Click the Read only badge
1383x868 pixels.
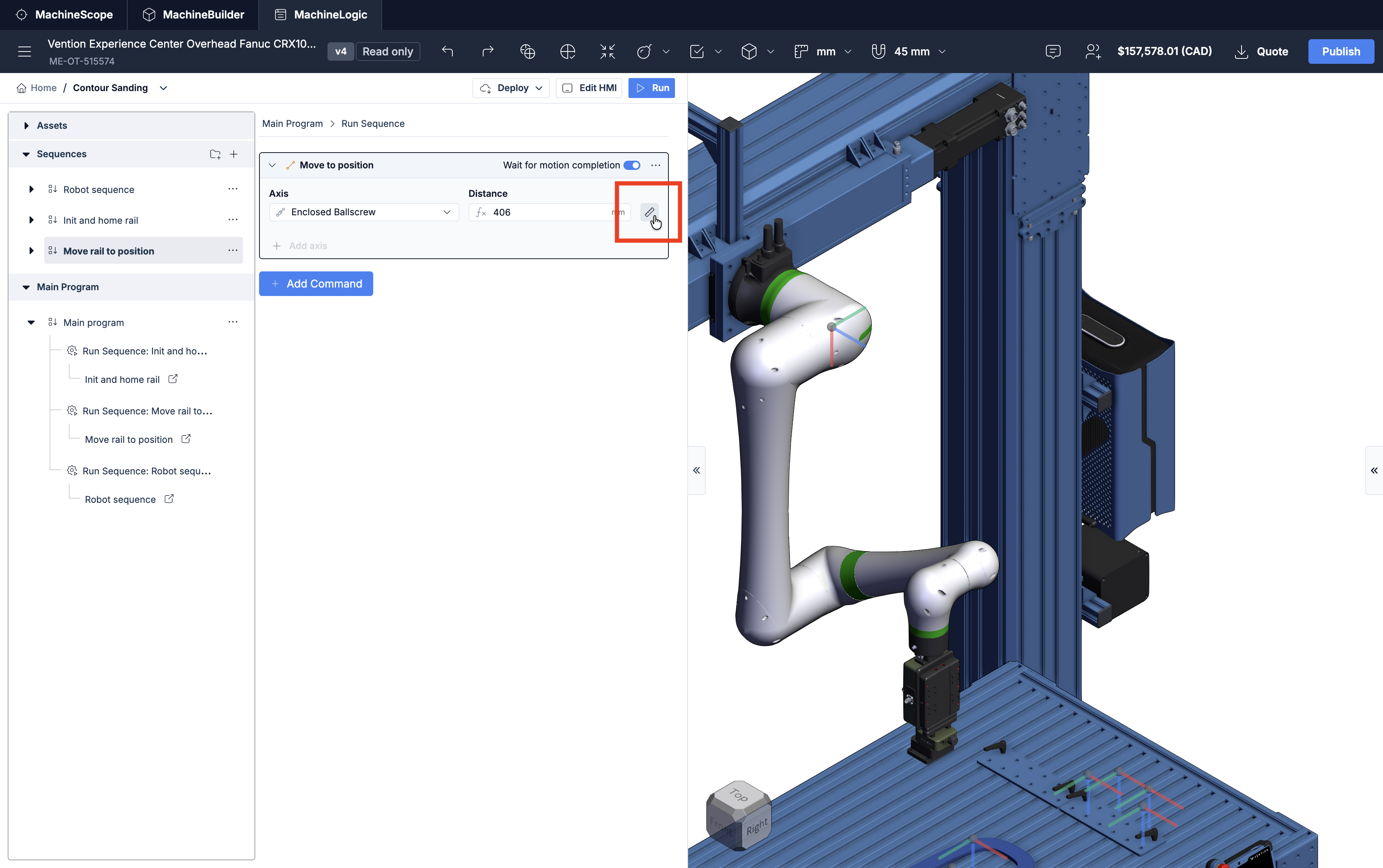coord(388,52)
